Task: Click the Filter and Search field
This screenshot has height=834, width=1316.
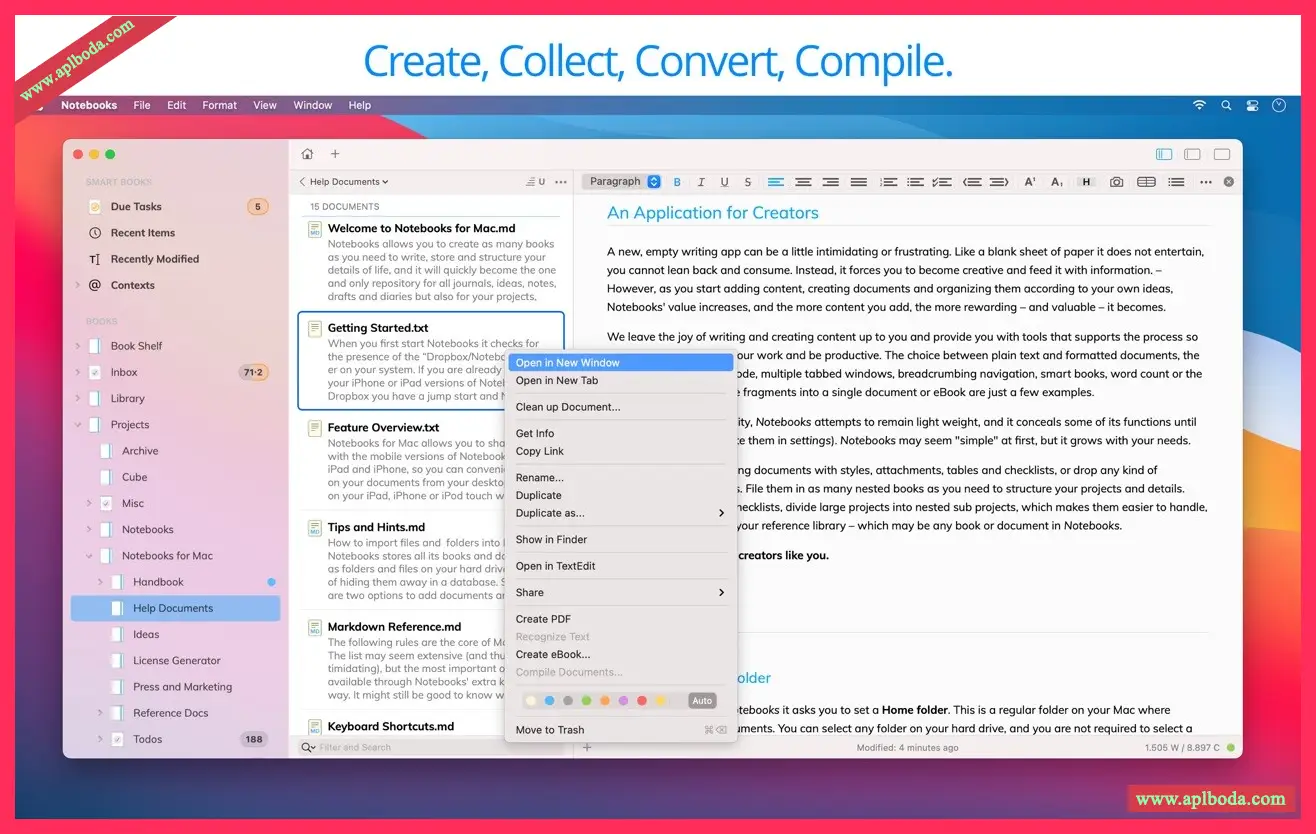Action: [x=400, y=747]
